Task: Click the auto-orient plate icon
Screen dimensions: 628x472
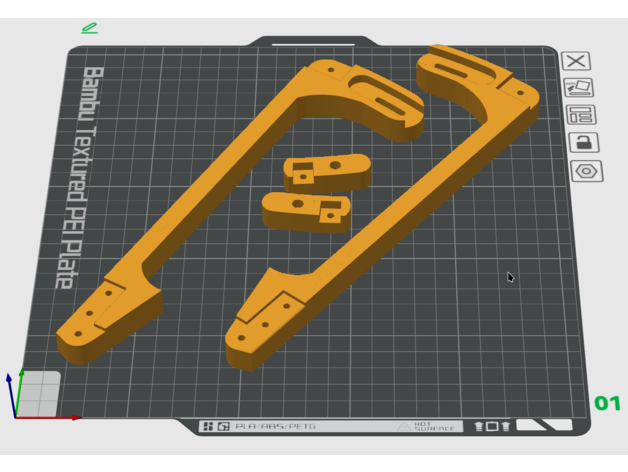Action: click(x=579, y=88)
